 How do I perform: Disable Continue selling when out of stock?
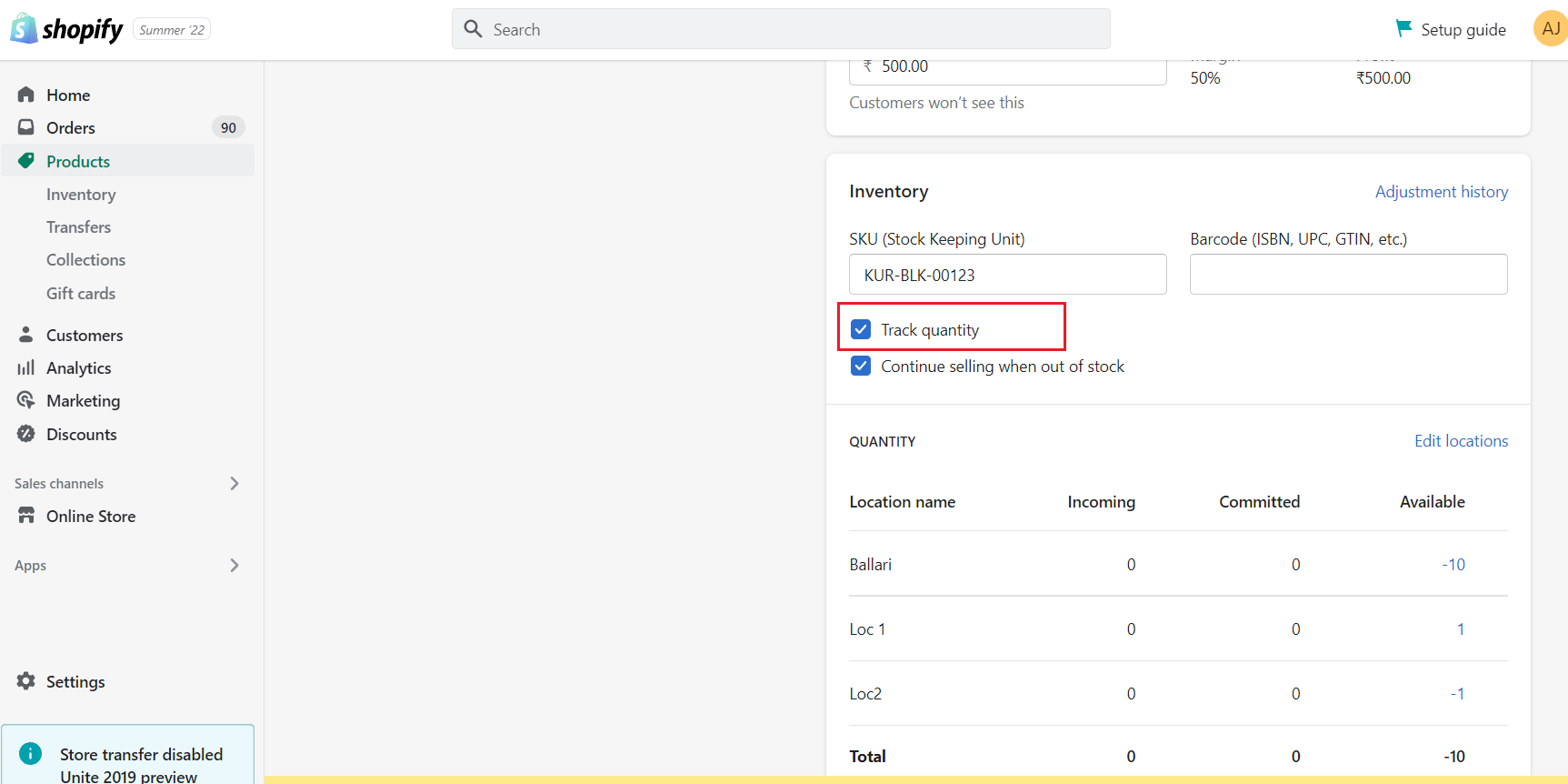tap(861, 366)
